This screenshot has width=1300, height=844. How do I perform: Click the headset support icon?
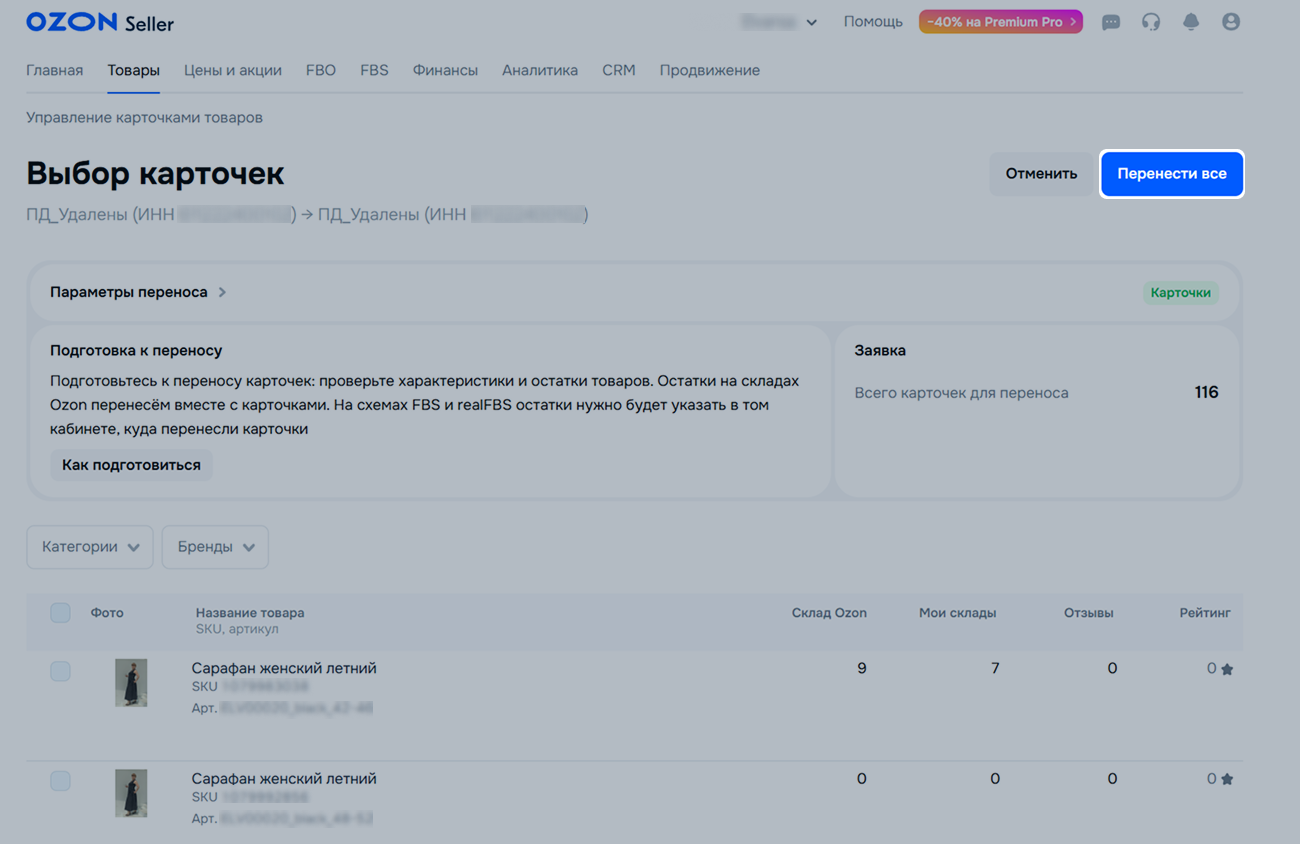[x=1151, y=22]
